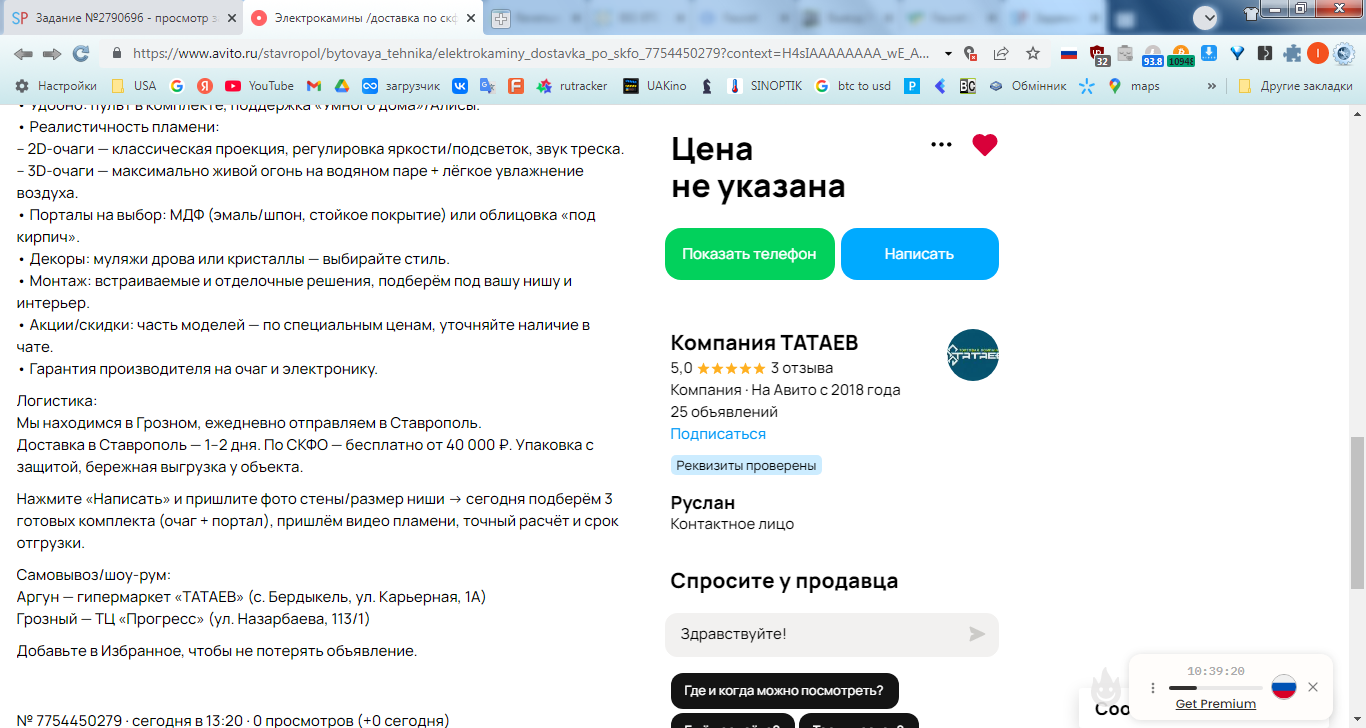
Task: Open the SINOPTIK bookmark
Action: [x=765, y=86]
